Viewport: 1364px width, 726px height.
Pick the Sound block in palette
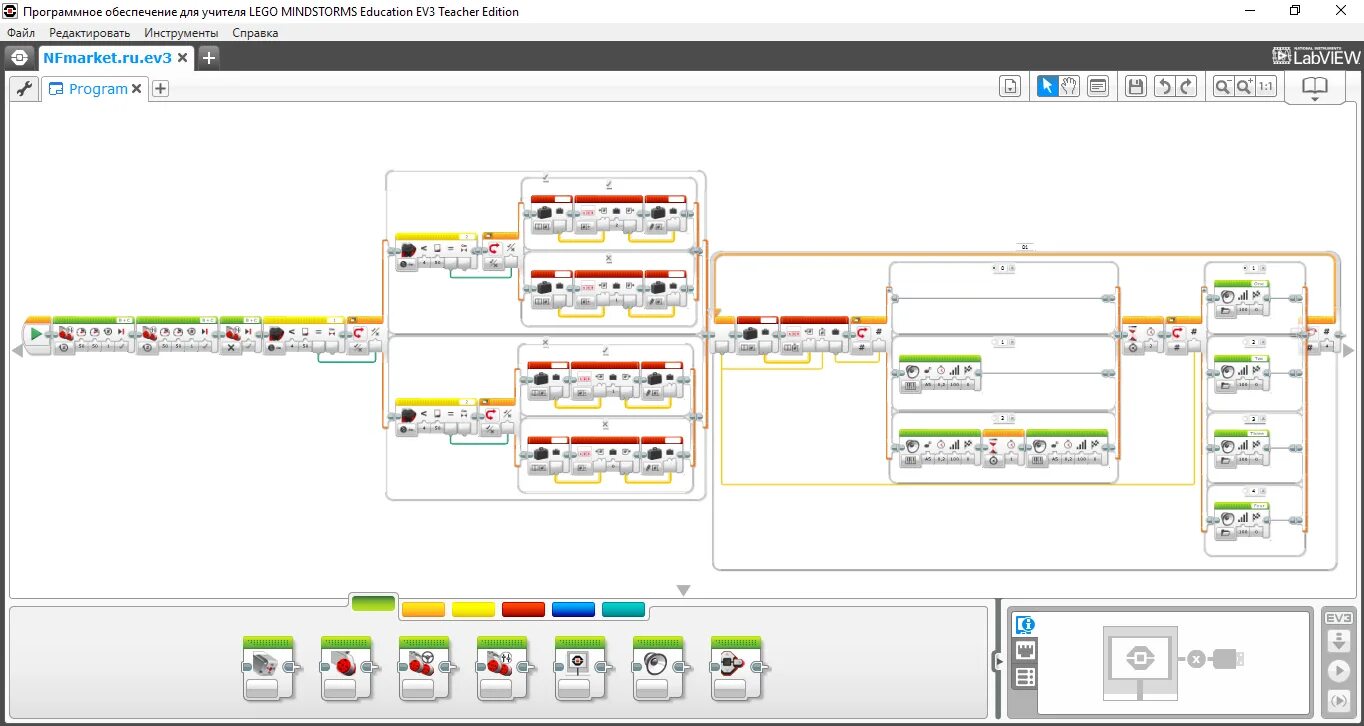tap(658, 667)
